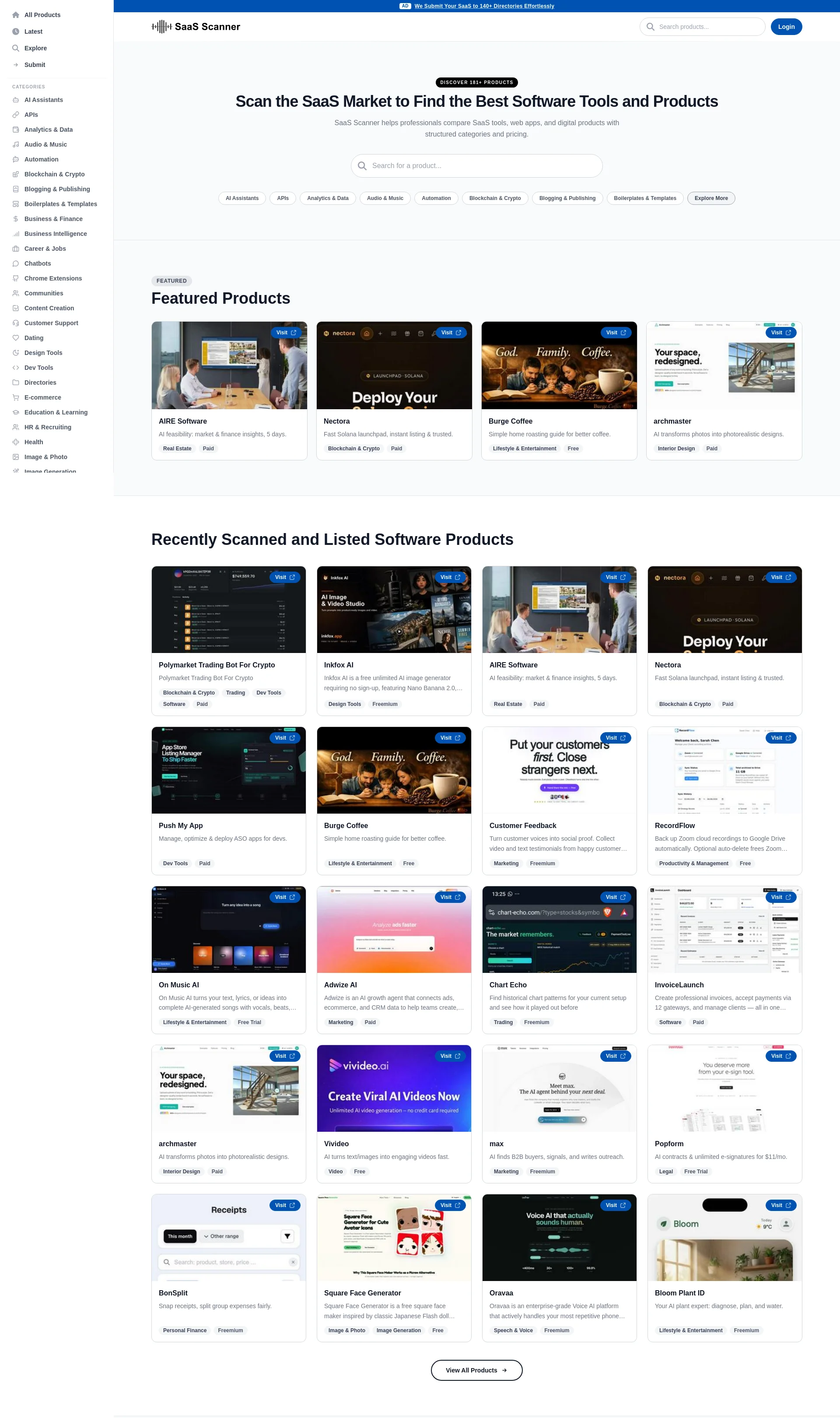840x1418 pixels.
Task: Click the Audio & Music note icon
Action: [16, 144]
